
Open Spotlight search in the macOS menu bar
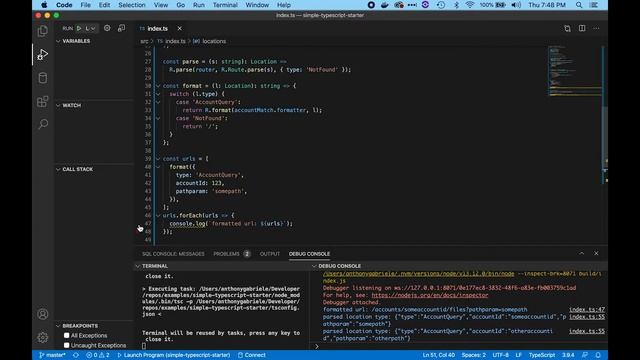click(x=579, y=5)
